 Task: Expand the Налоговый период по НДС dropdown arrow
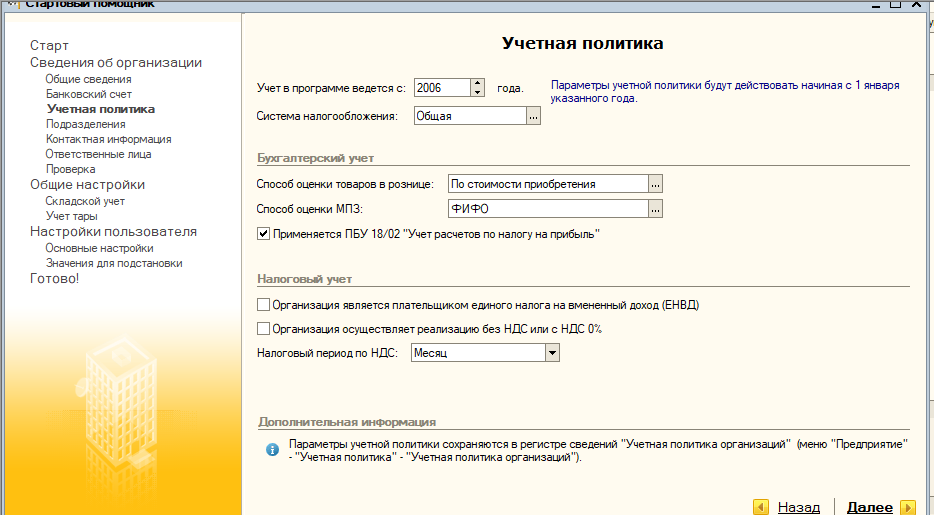[552, 353]
